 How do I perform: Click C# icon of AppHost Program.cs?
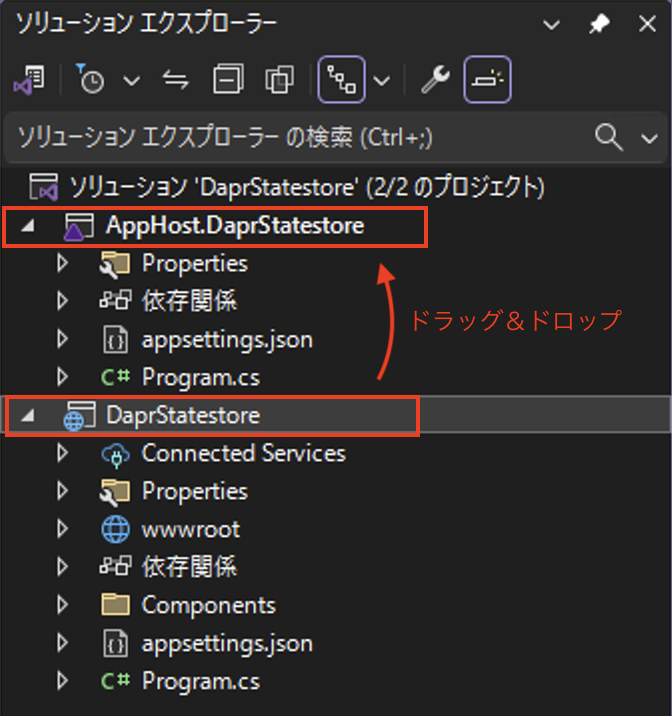pos(116,377)
